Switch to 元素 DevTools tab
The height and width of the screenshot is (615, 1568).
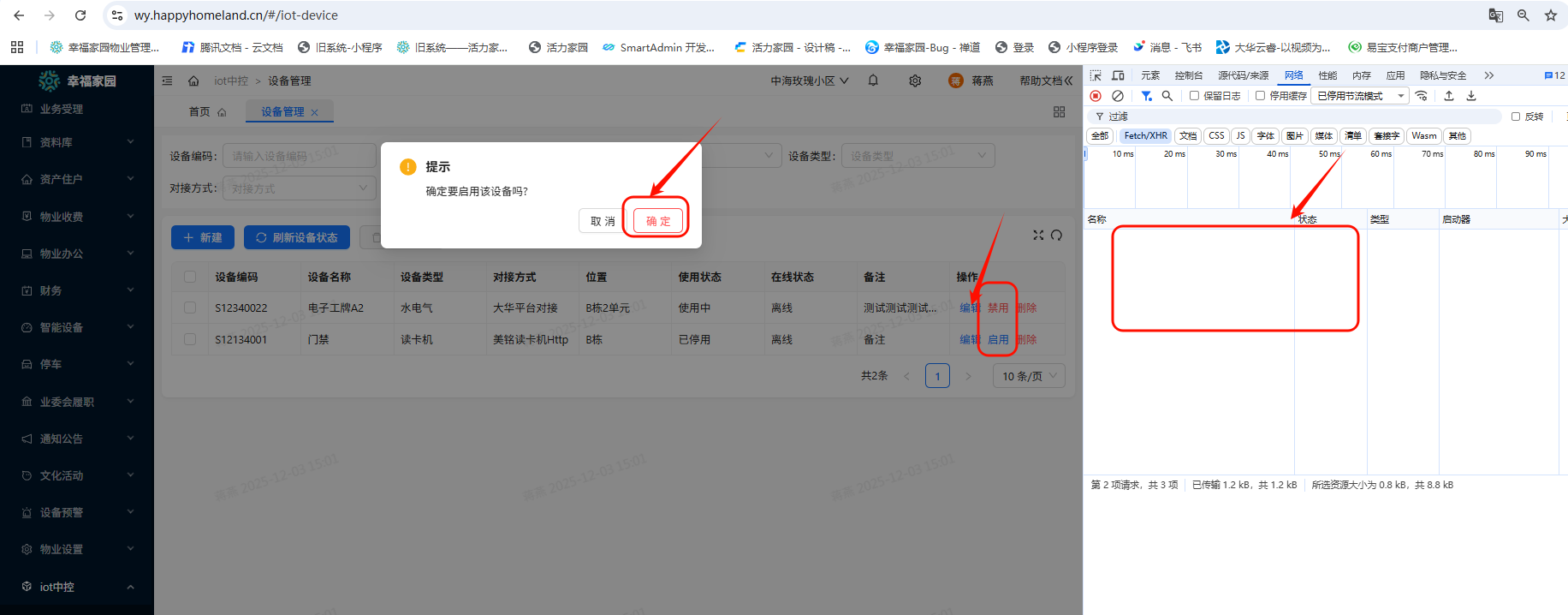pos(1150,75)
